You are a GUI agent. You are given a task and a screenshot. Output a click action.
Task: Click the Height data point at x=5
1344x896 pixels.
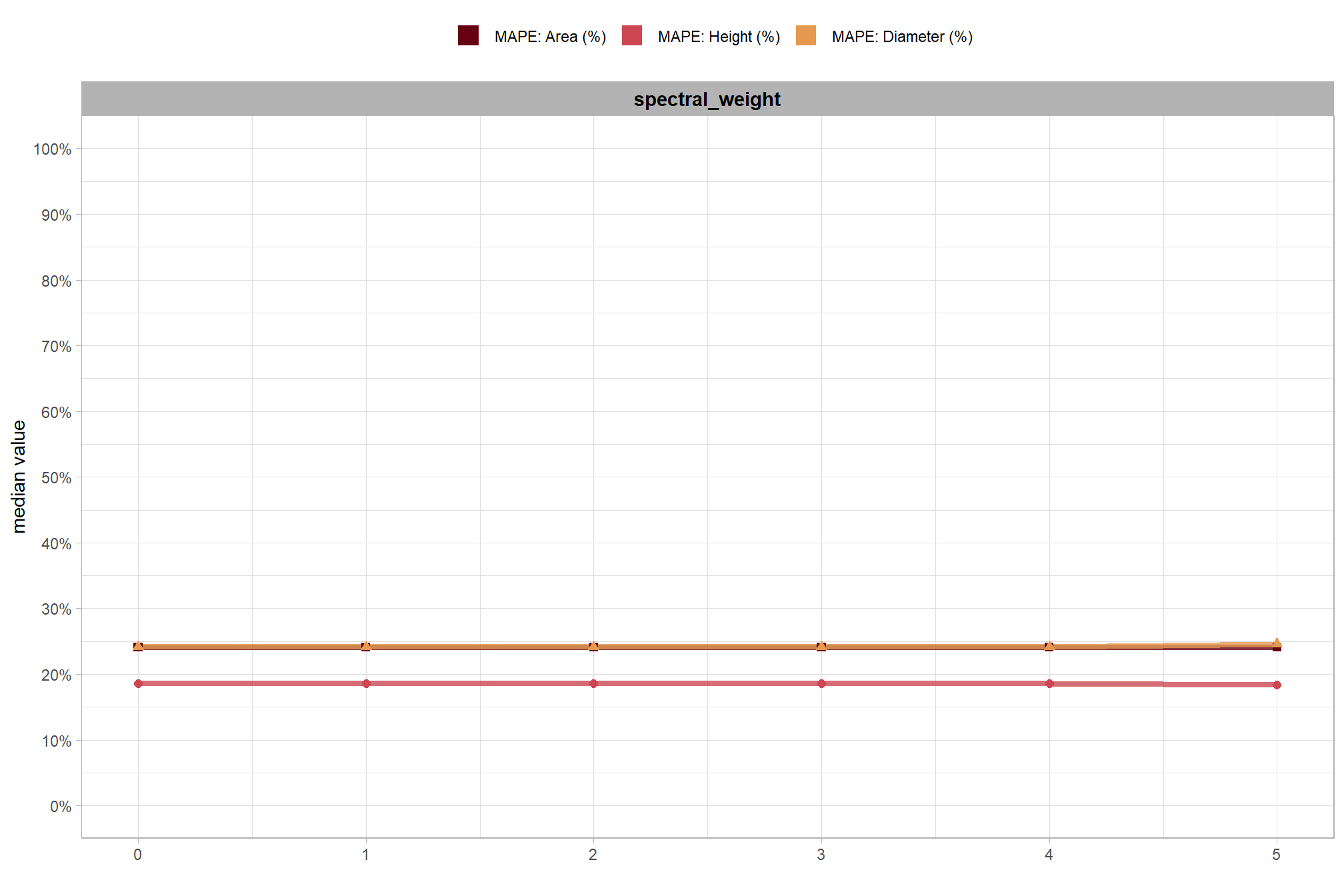(x=1277, y=685)
